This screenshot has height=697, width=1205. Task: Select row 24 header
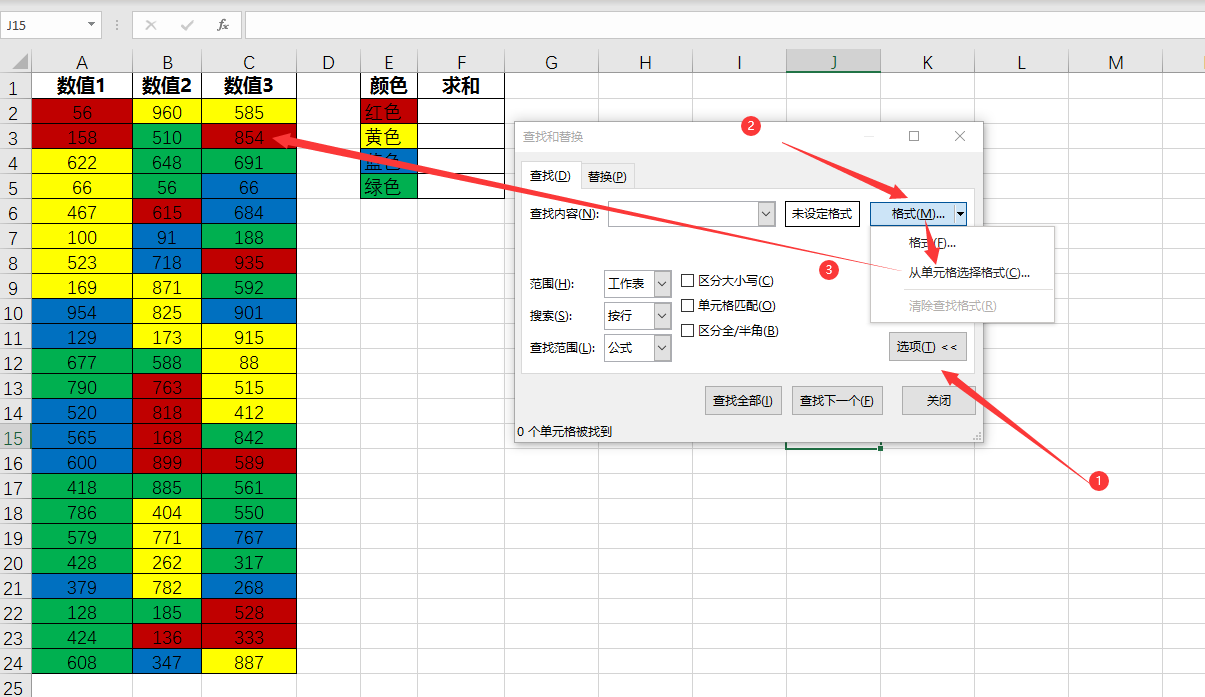click(x=15, y=662)
